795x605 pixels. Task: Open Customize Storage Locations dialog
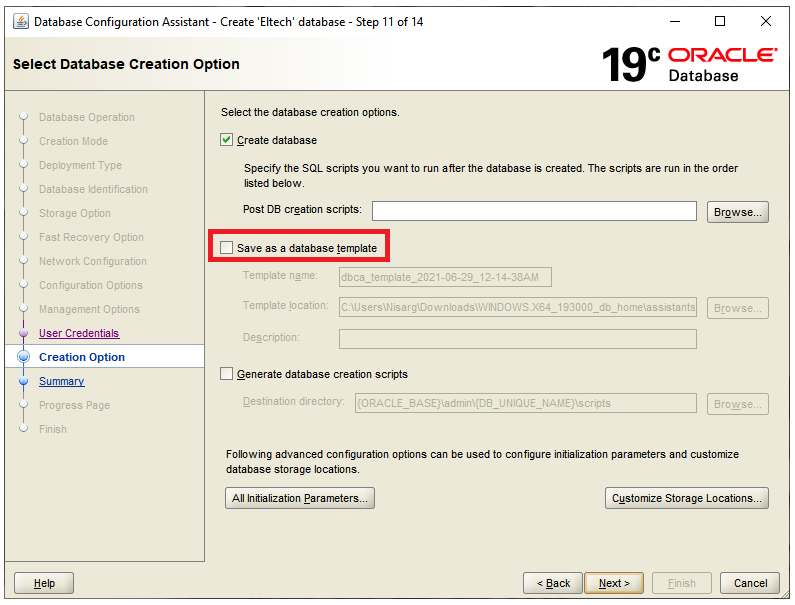click(x=686, y=498)
